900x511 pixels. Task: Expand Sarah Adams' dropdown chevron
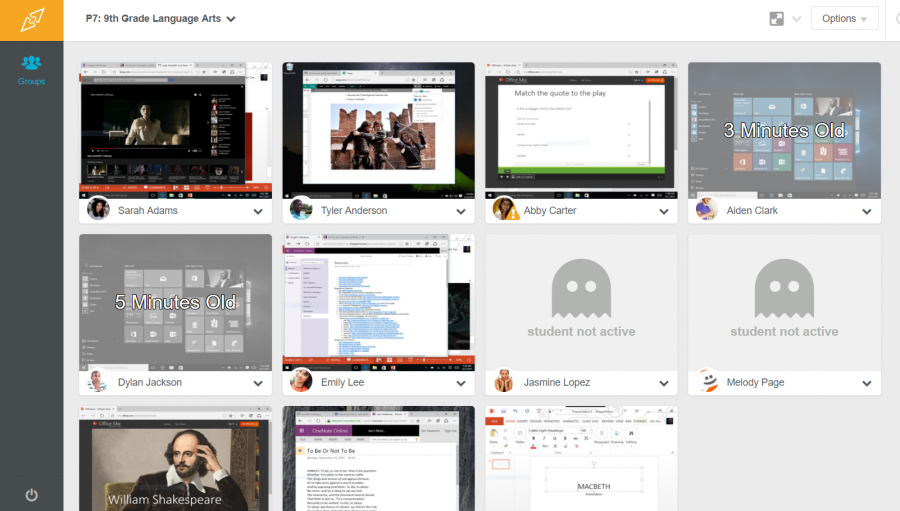tap(258, 211)
